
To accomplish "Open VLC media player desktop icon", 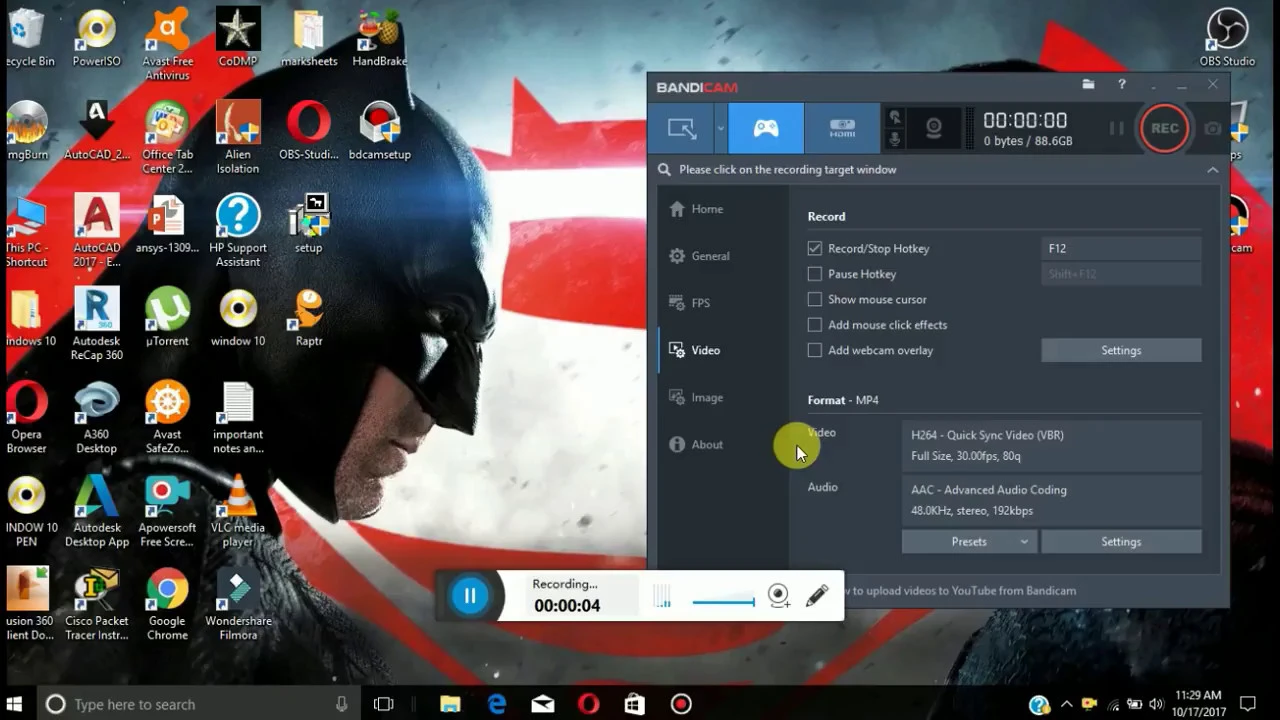I will coord(238,511).
